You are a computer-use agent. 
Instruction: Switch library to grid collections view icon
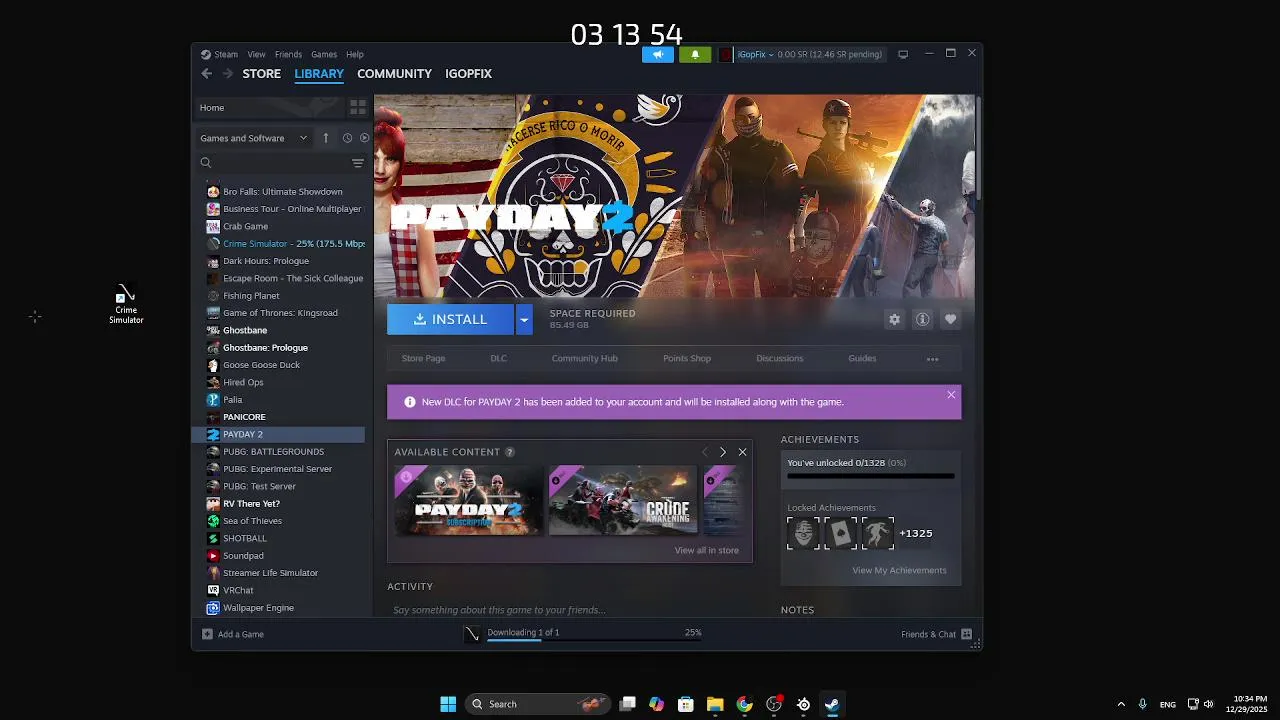tap(357, 107)
